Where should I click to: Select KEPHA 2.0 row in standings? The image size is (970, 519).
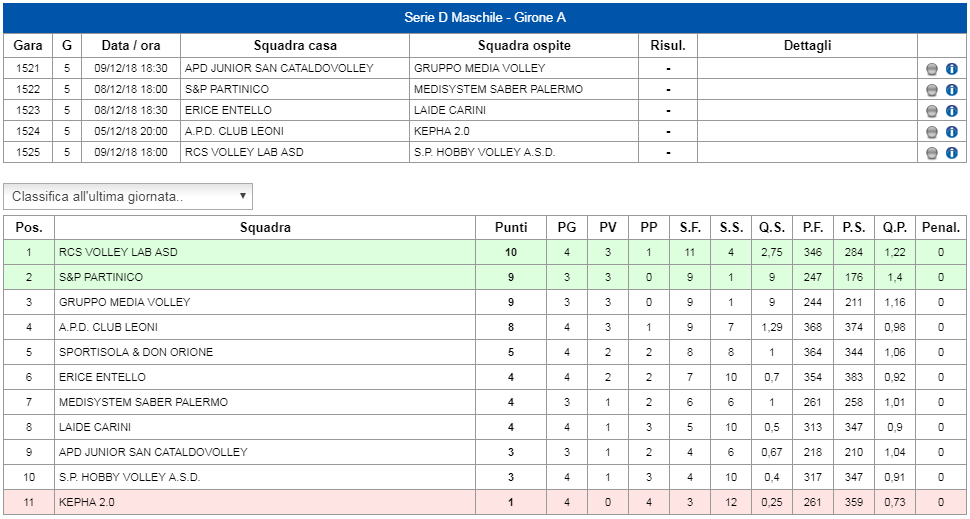coord(484,502)
